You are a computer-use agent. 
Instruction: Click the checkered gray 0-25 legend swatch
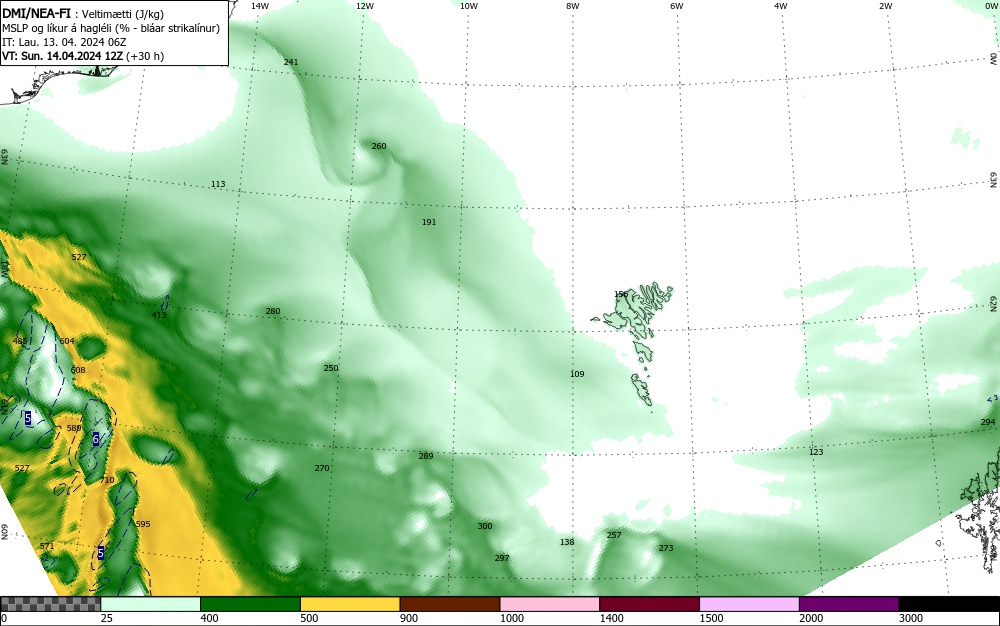tap(50, 604)
